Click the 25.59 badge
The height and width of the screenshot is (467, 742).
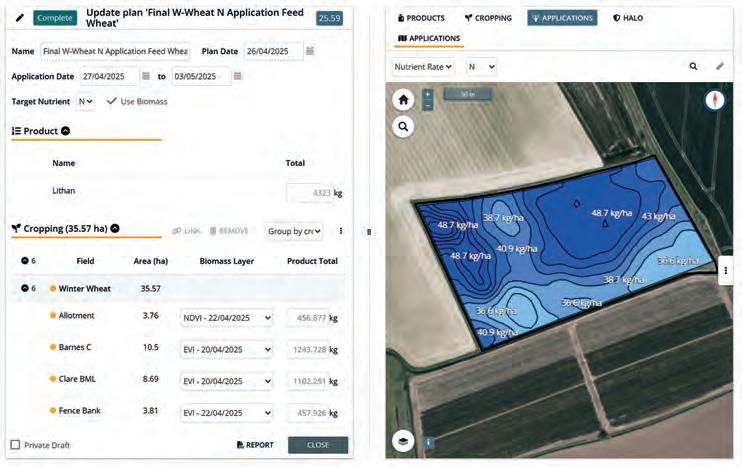point(330,18)
